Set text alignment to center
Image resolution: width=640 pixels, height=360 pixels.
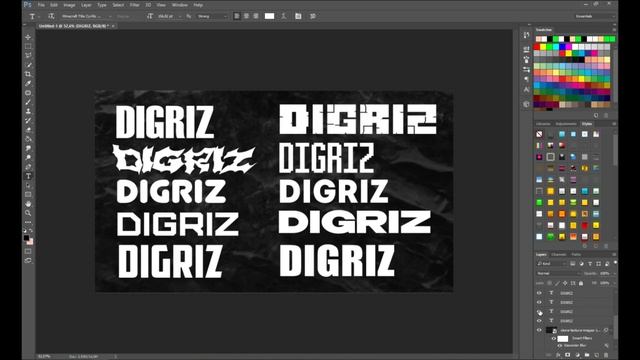[x=246, y=16]
